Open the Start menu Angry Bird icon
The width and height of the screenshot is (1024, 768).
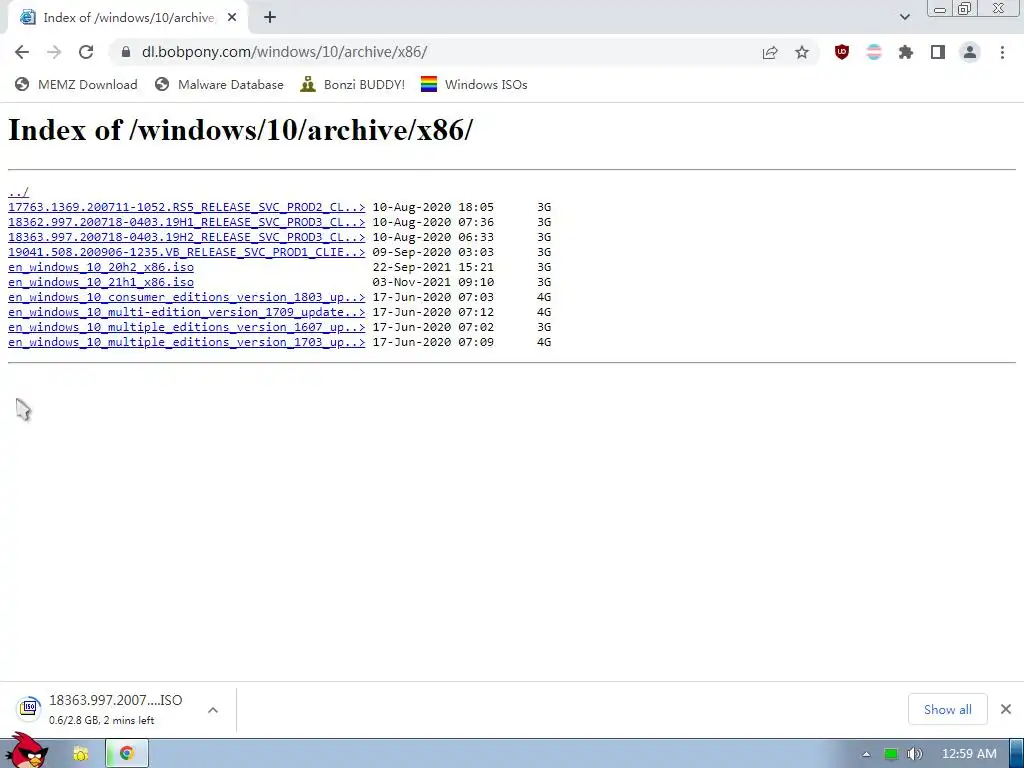(x=26, y=751)
